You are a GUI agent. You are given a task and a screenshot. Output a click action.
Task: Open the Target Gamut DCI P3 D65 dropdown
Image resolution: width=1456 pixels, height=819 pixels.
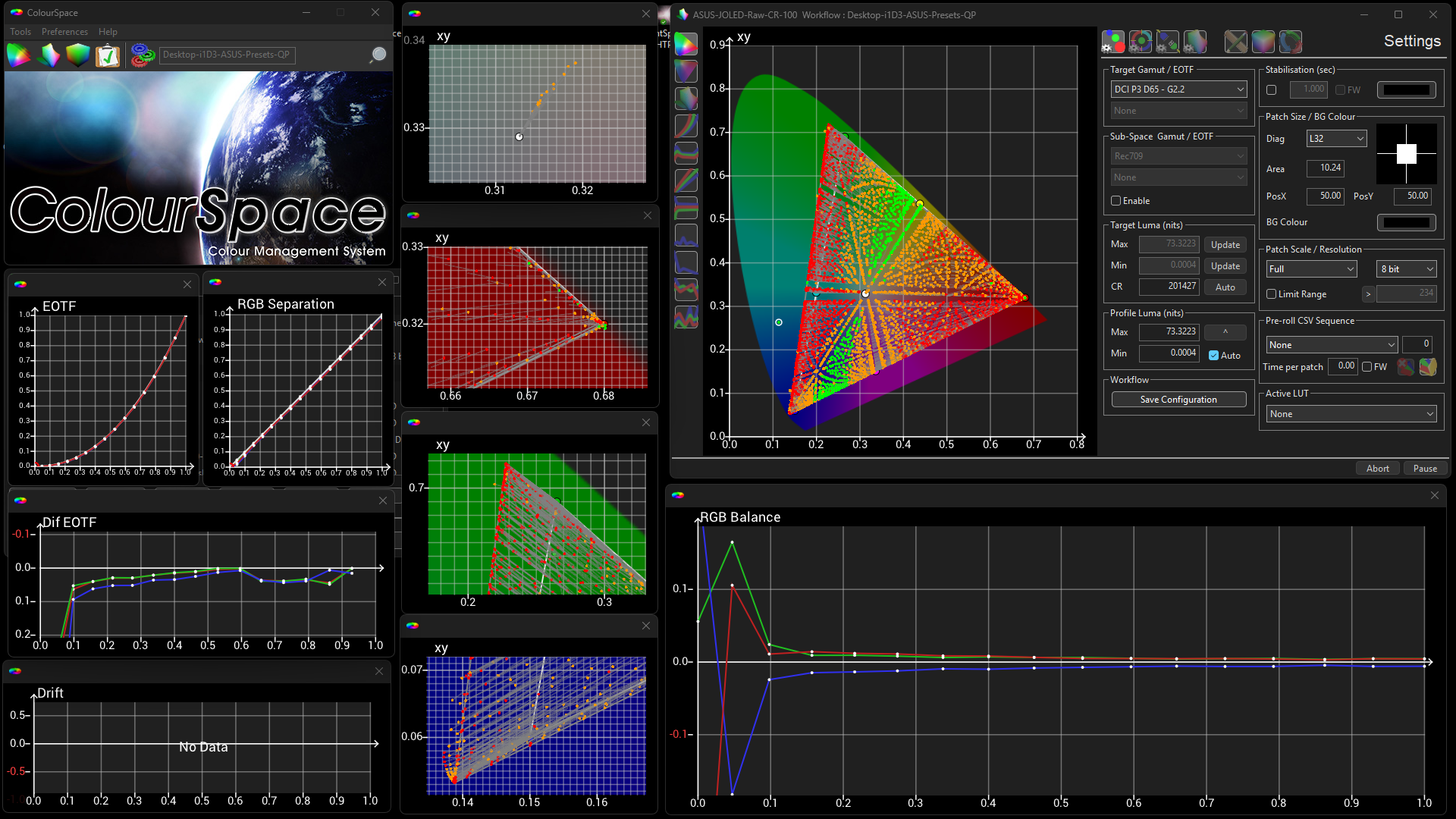click(1178, 89)
